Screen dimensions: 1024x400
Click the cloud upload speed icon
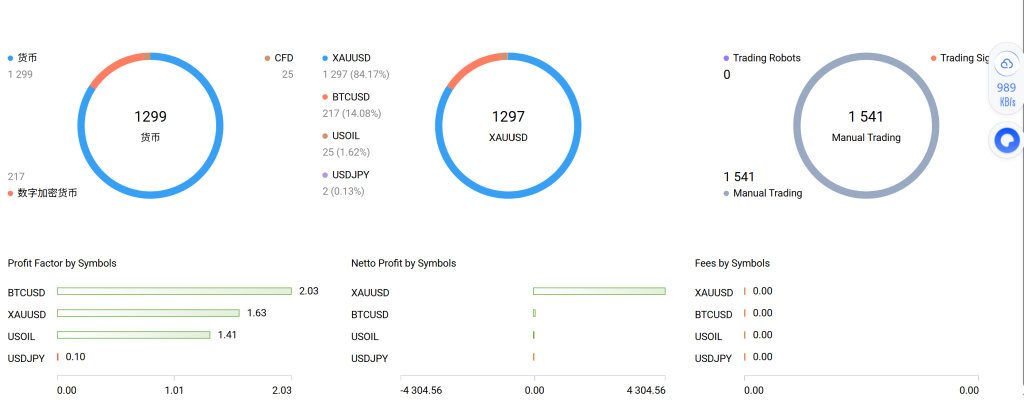[1006, 64]
